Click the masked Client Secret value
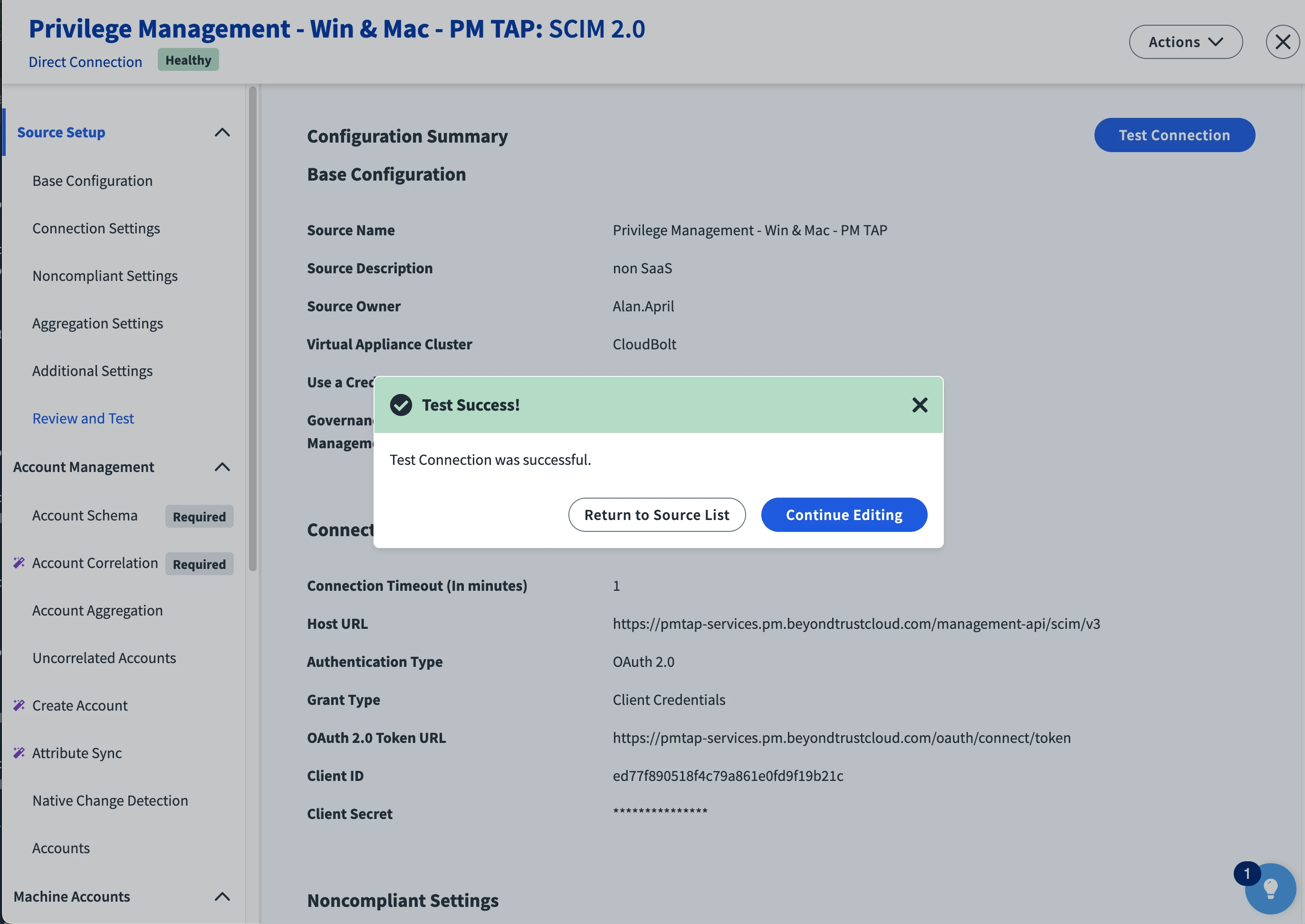The image size is (1305, 924). tap(660, 812)
